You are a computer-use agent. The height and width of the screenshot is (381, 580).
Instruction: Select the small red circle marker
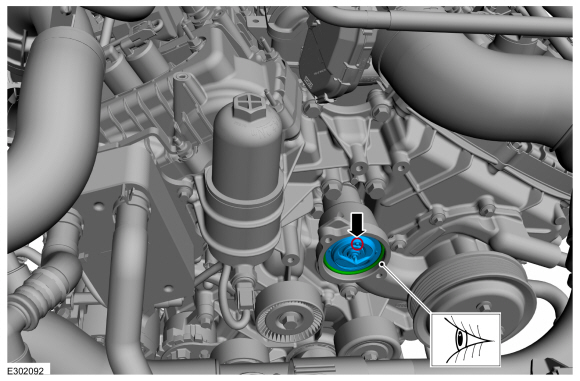pos(357,244)
